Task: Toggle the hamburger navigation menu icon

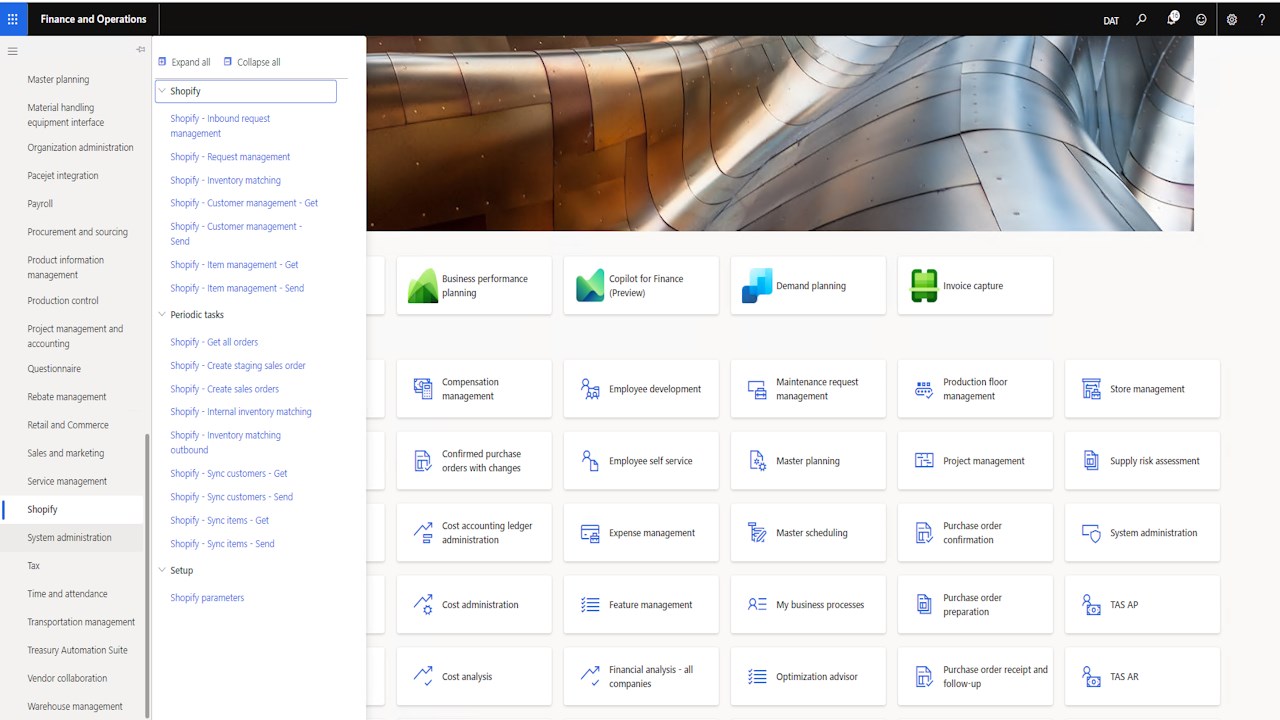Action: click(12, 50)
